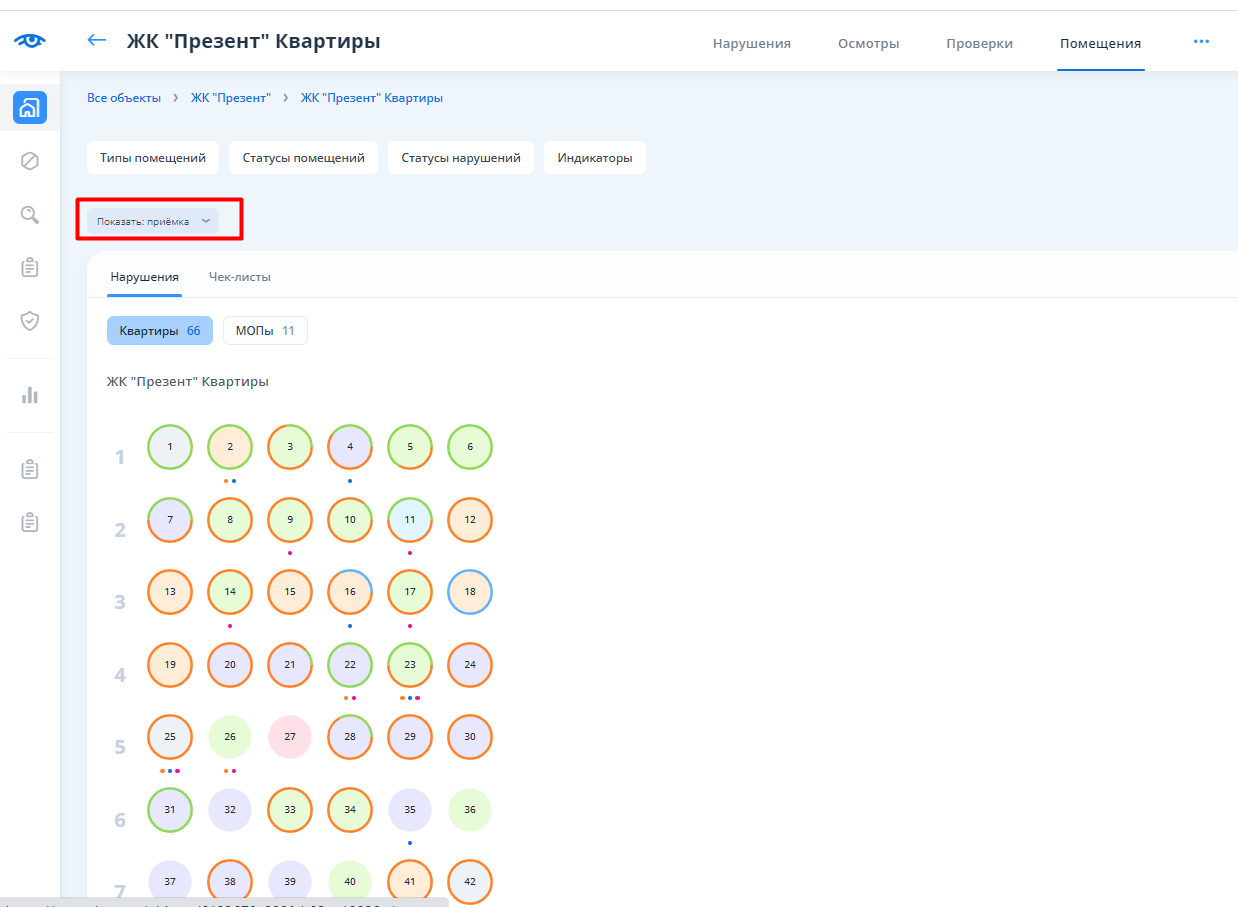Screen dimensions: 1238x907
Task: Open the Индикаторы button
Action: pyautogui.click(x=595, y=158)
